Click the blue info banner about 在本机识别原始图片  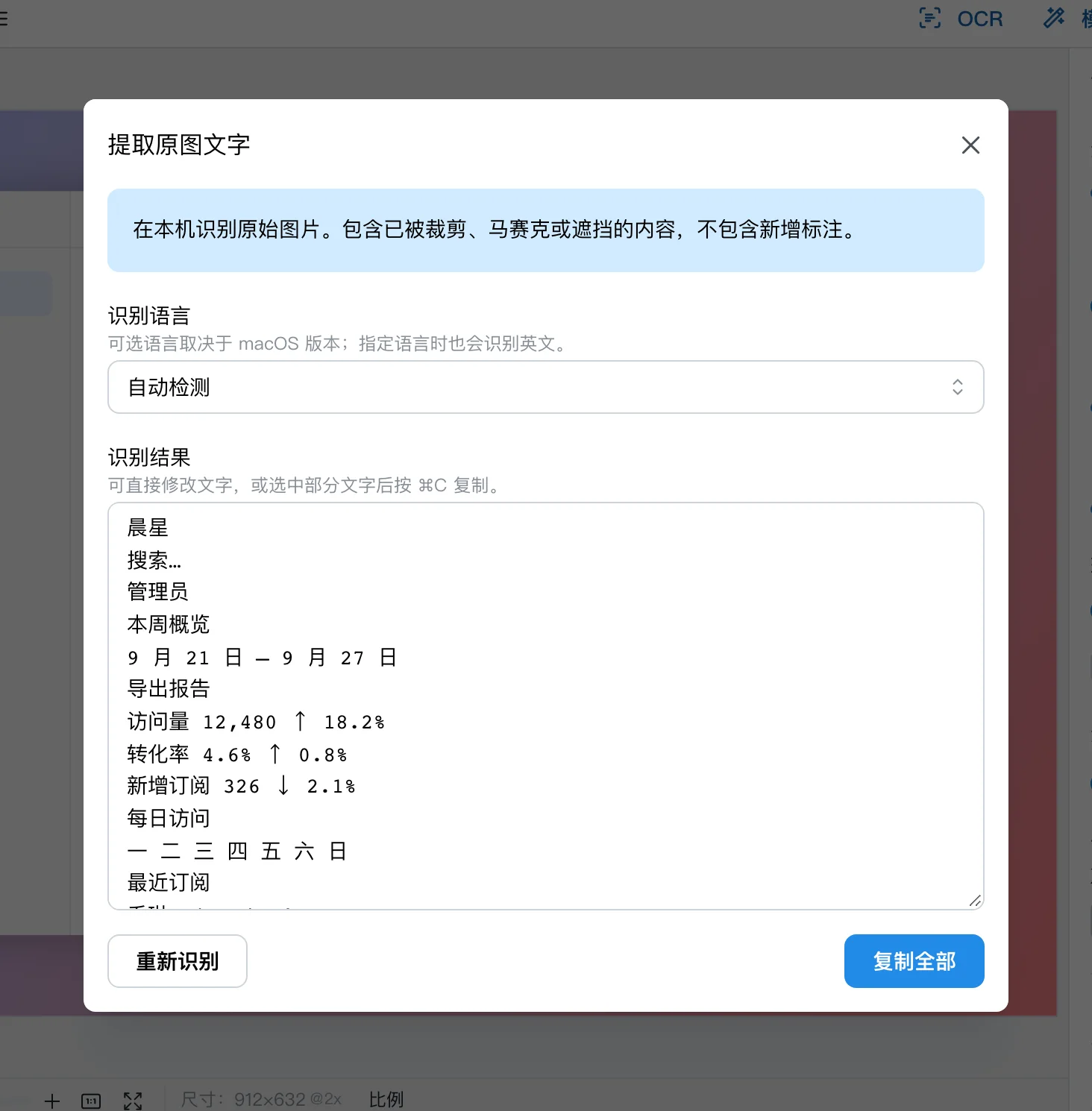coord(546,230)
